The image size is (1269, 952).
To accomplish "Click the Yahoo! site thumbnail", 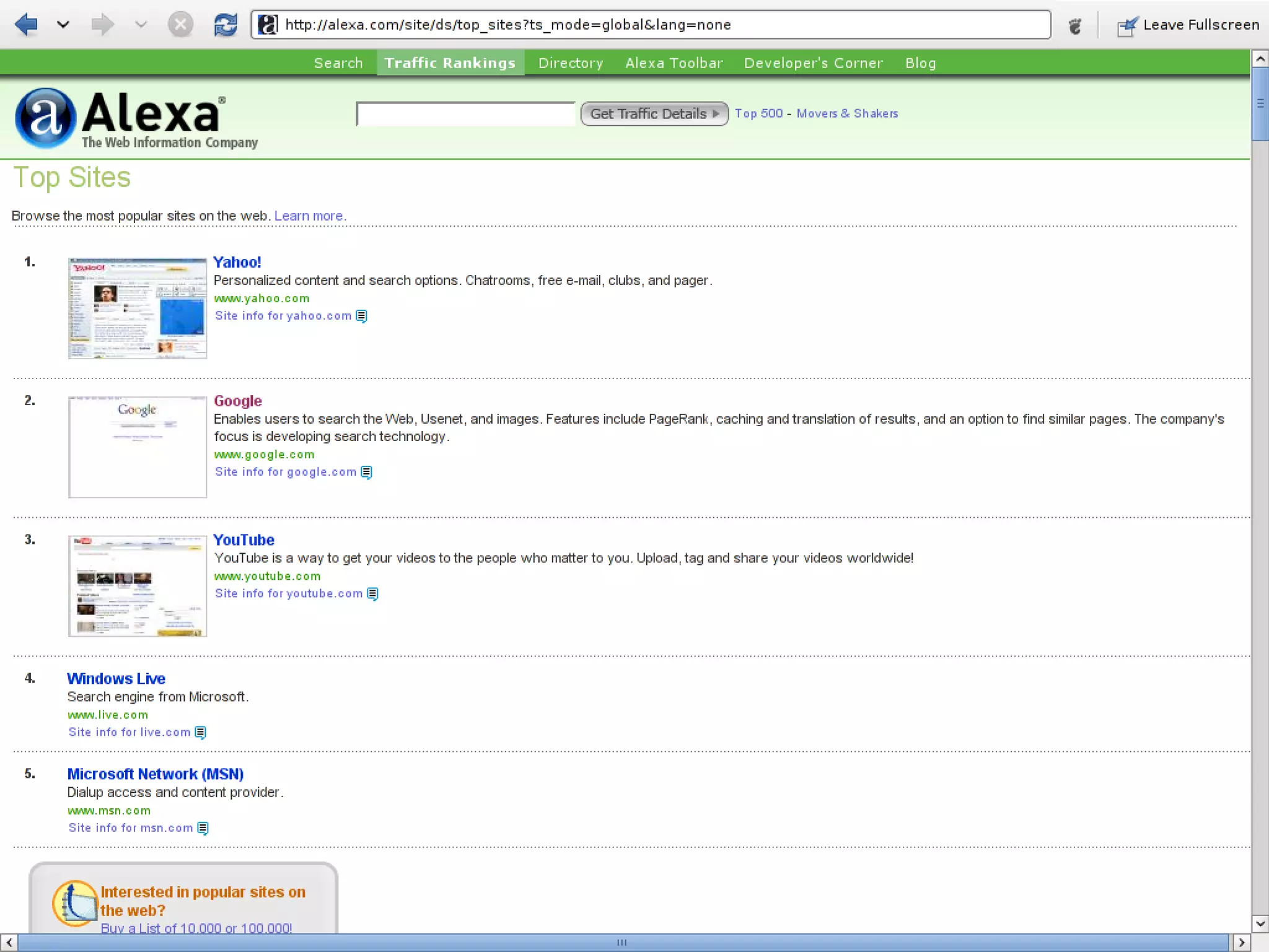I will click(138, 308).
